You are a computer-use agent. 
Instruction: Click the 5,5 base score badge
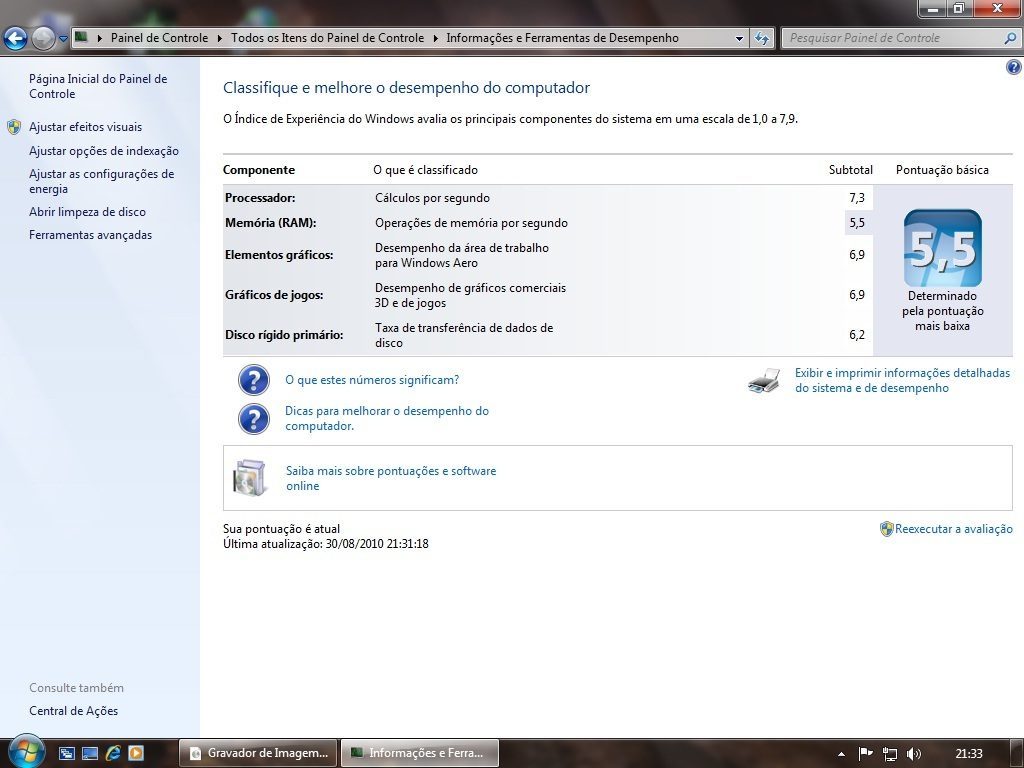[942, 248]
